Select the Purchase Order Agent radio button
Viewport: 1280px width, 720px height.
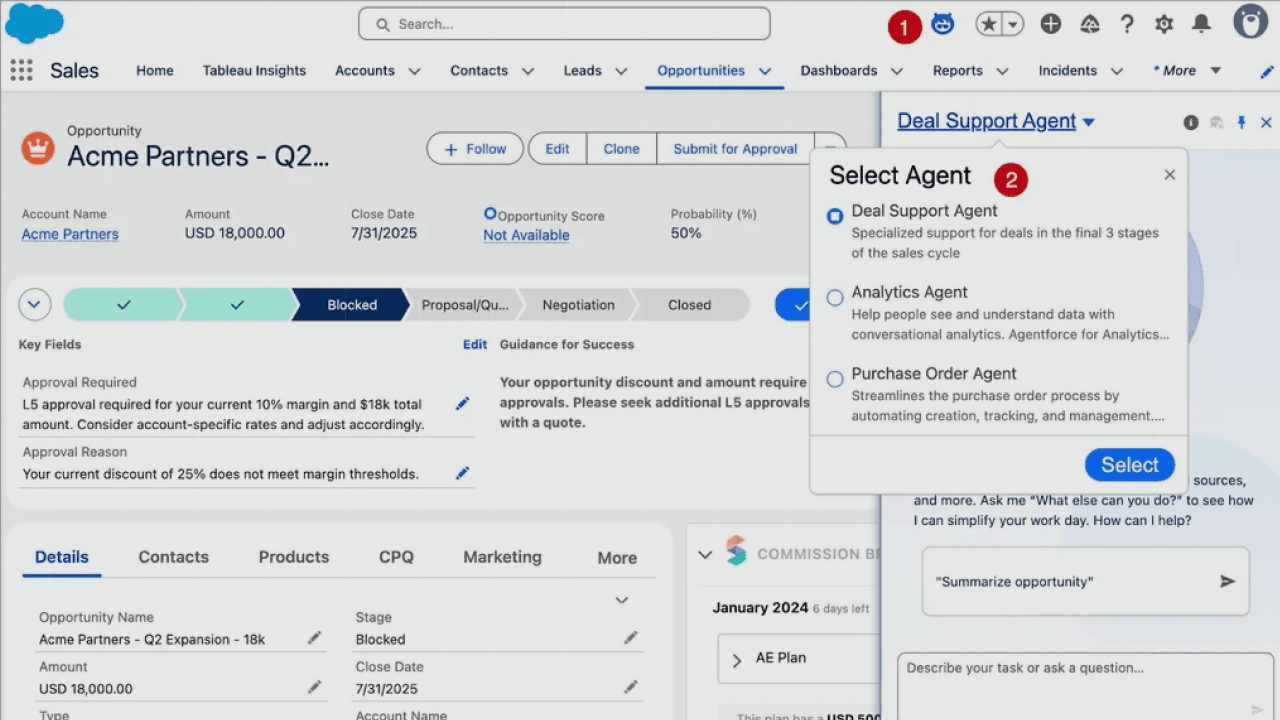tap(835, 379)
